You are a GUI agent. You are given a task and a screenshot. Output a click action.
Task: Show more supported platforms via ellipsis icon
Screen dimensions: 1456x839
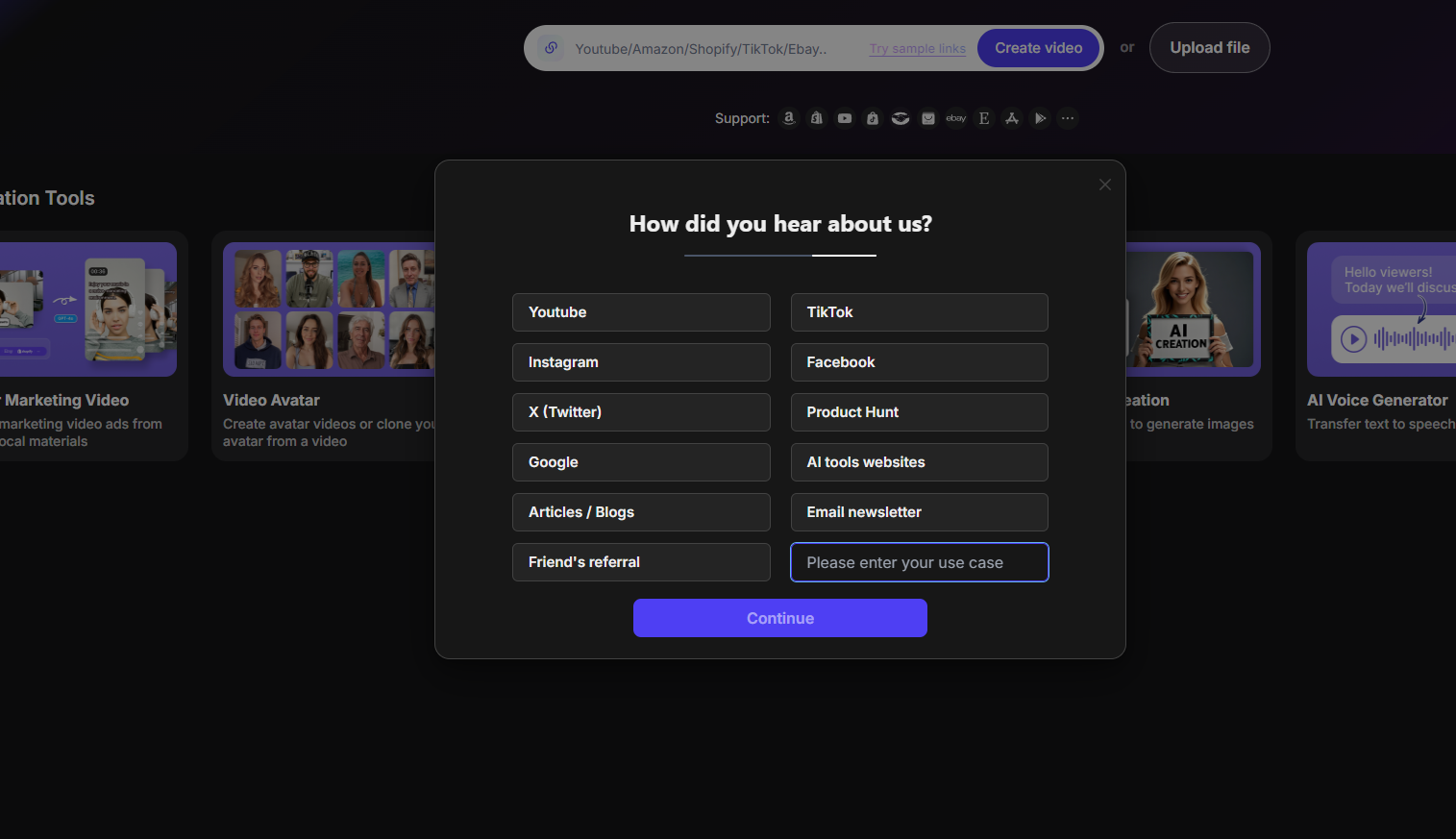coord(1068,118)
